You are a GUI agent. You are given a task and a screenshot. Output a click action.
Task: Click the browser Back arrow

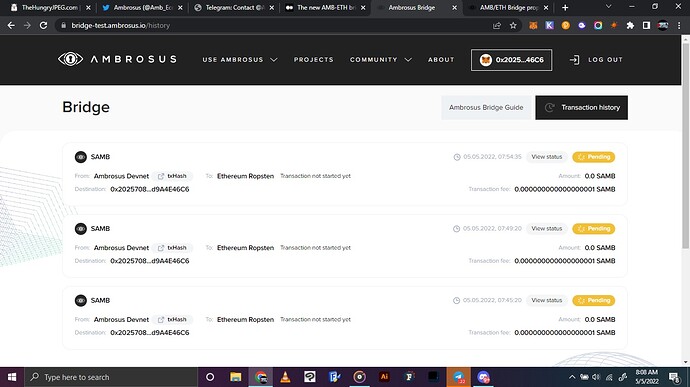(11, 26)
